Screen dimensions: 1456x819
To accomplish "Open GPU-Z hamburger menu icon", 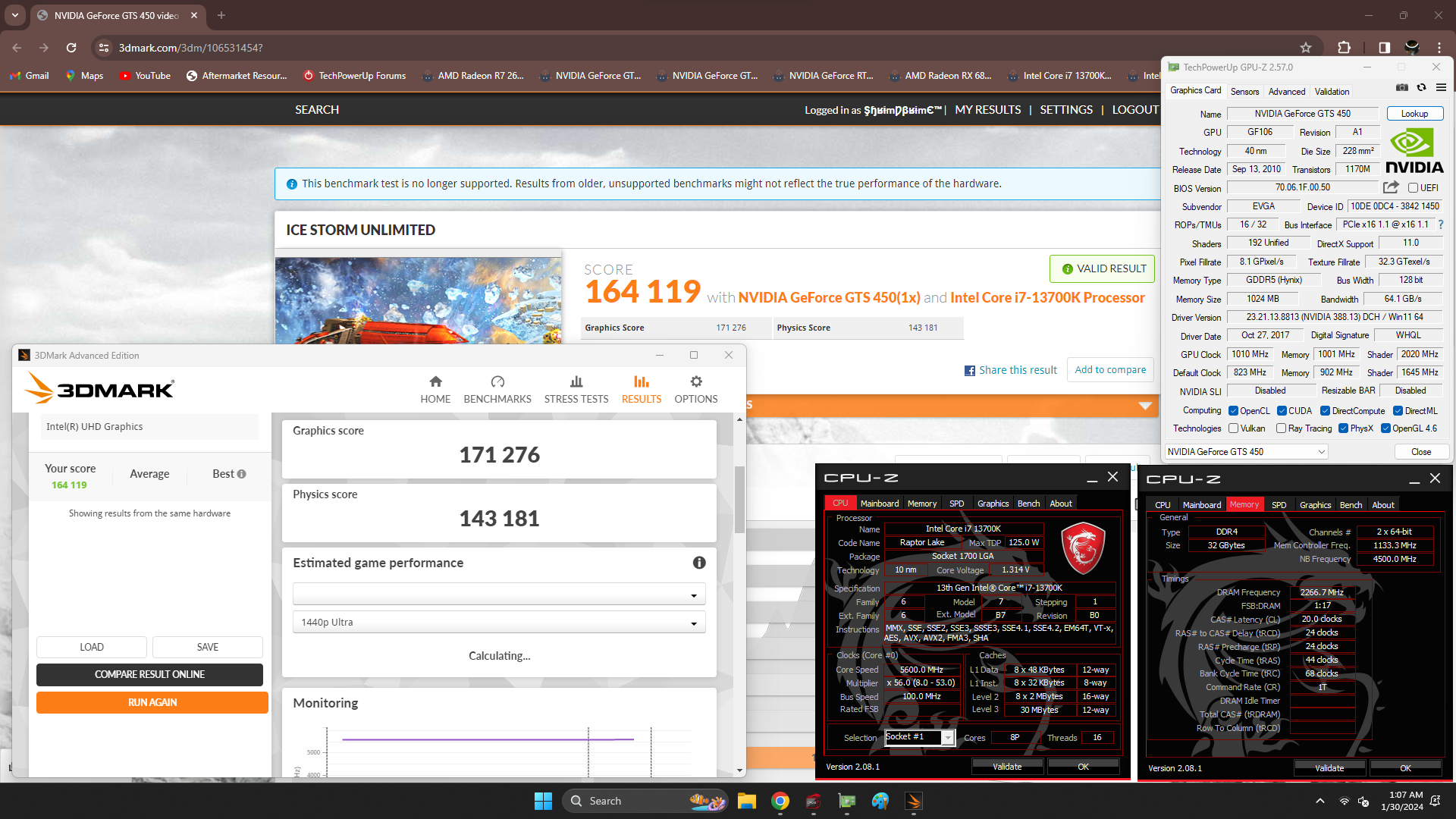I will point(1441,88).
